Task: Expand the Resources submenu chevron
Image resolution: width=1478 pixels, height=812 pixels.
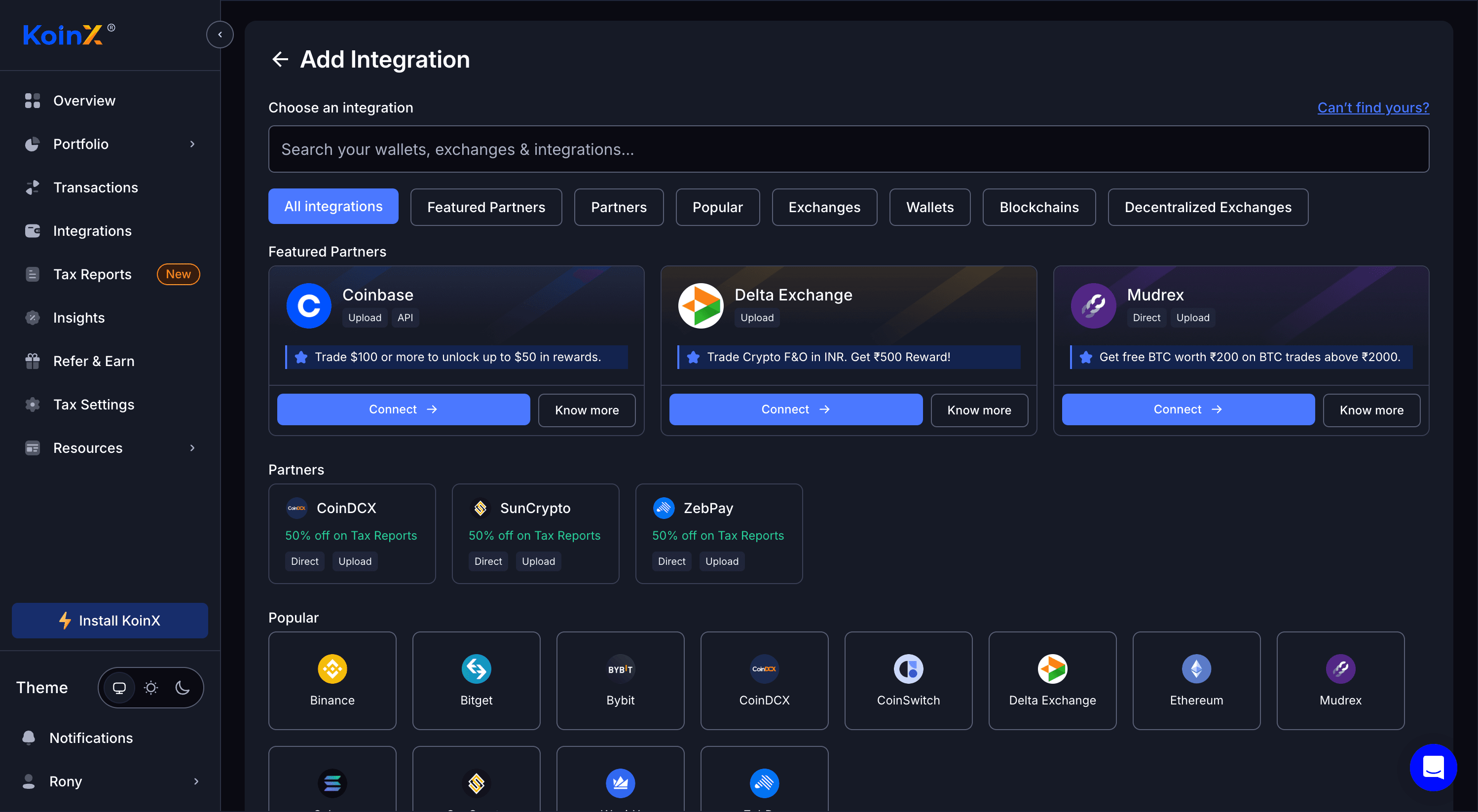Action: [x=192, y=447]
